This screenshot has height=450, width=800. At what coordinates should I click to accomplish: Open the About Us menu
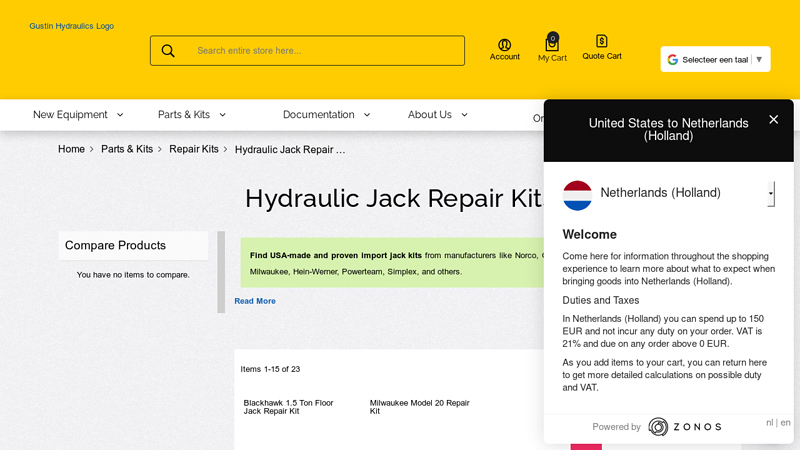430,115
